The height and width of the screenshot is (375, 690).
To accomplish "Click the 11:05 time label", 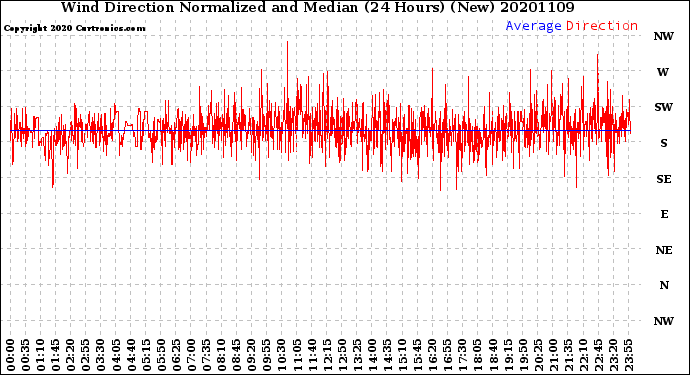I will (x=297, y=355).
